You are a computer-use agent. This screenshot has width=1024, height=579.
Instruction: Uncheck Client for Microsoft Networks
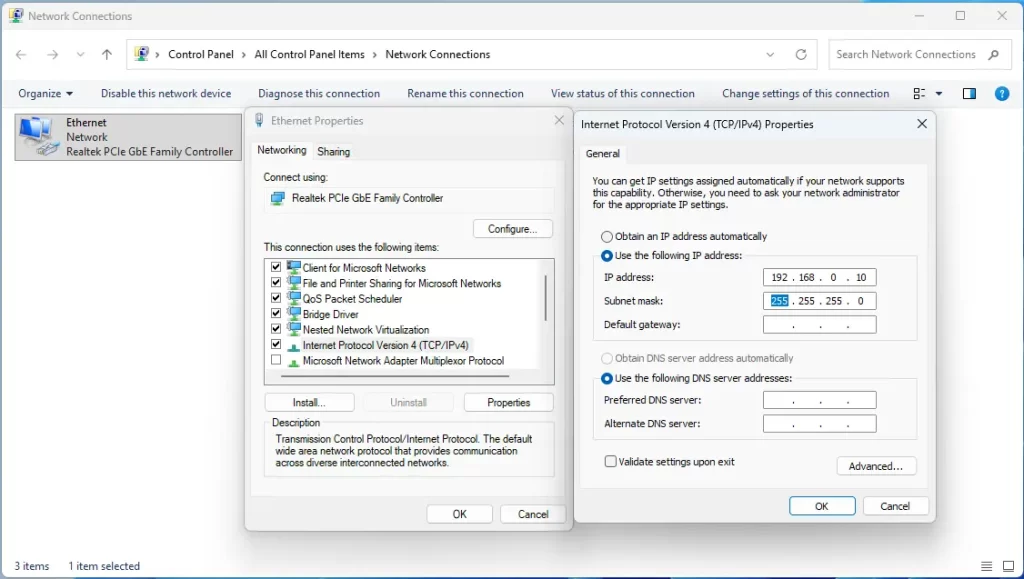(276, 267)
